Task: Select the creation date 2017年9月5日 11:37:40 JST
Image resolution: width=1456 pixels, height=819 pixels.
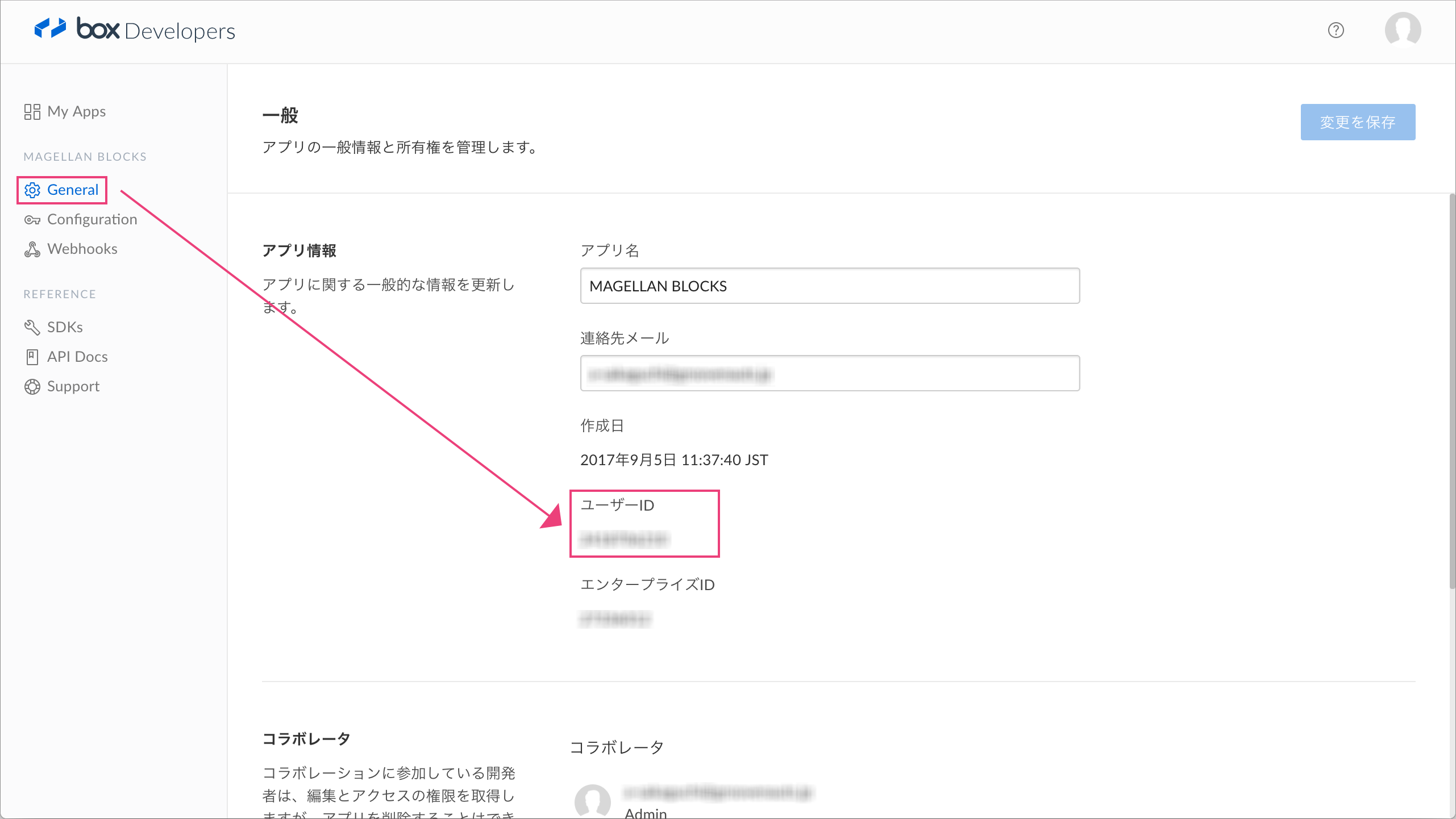Action: tap(674, 459)
